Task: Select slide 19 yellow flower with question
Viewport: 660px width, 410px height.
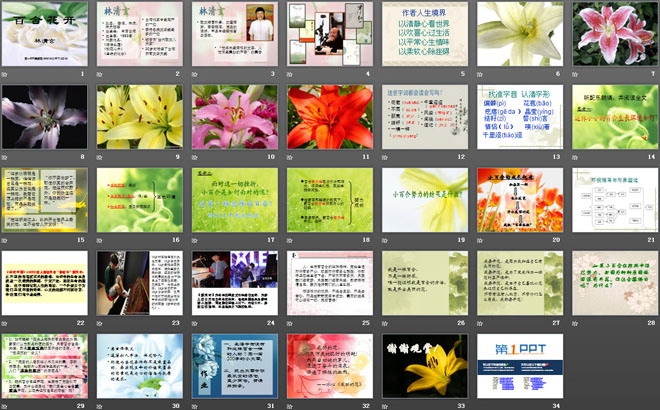Action: (x=425, y=200)
